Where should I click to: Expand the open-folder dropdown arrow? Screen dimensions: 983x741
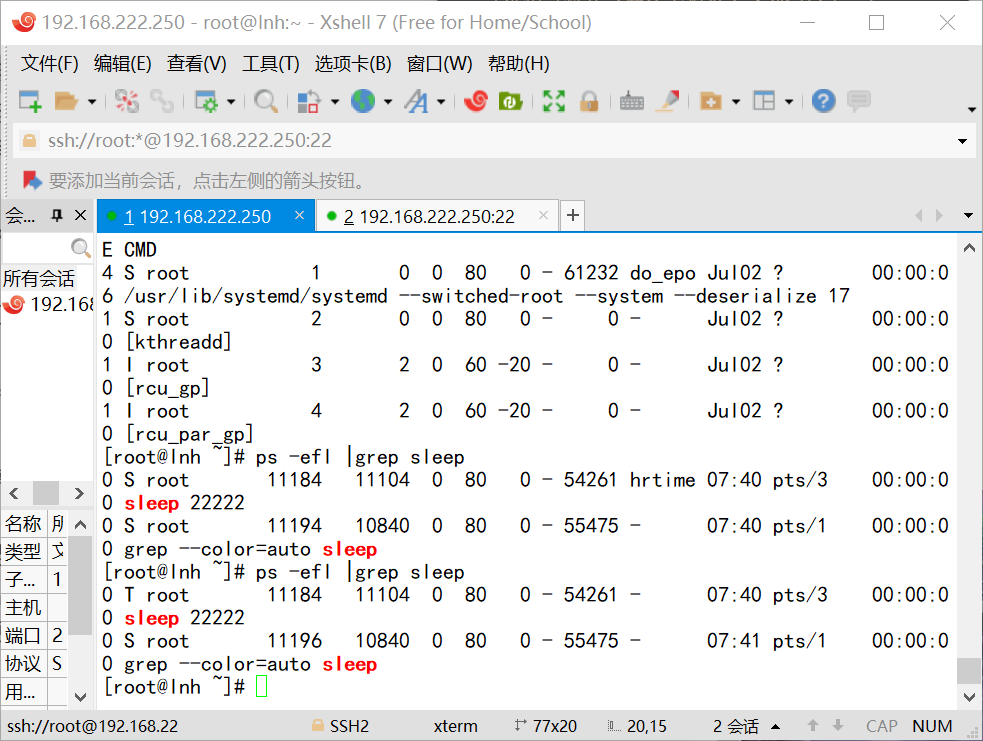click(92, 102)
